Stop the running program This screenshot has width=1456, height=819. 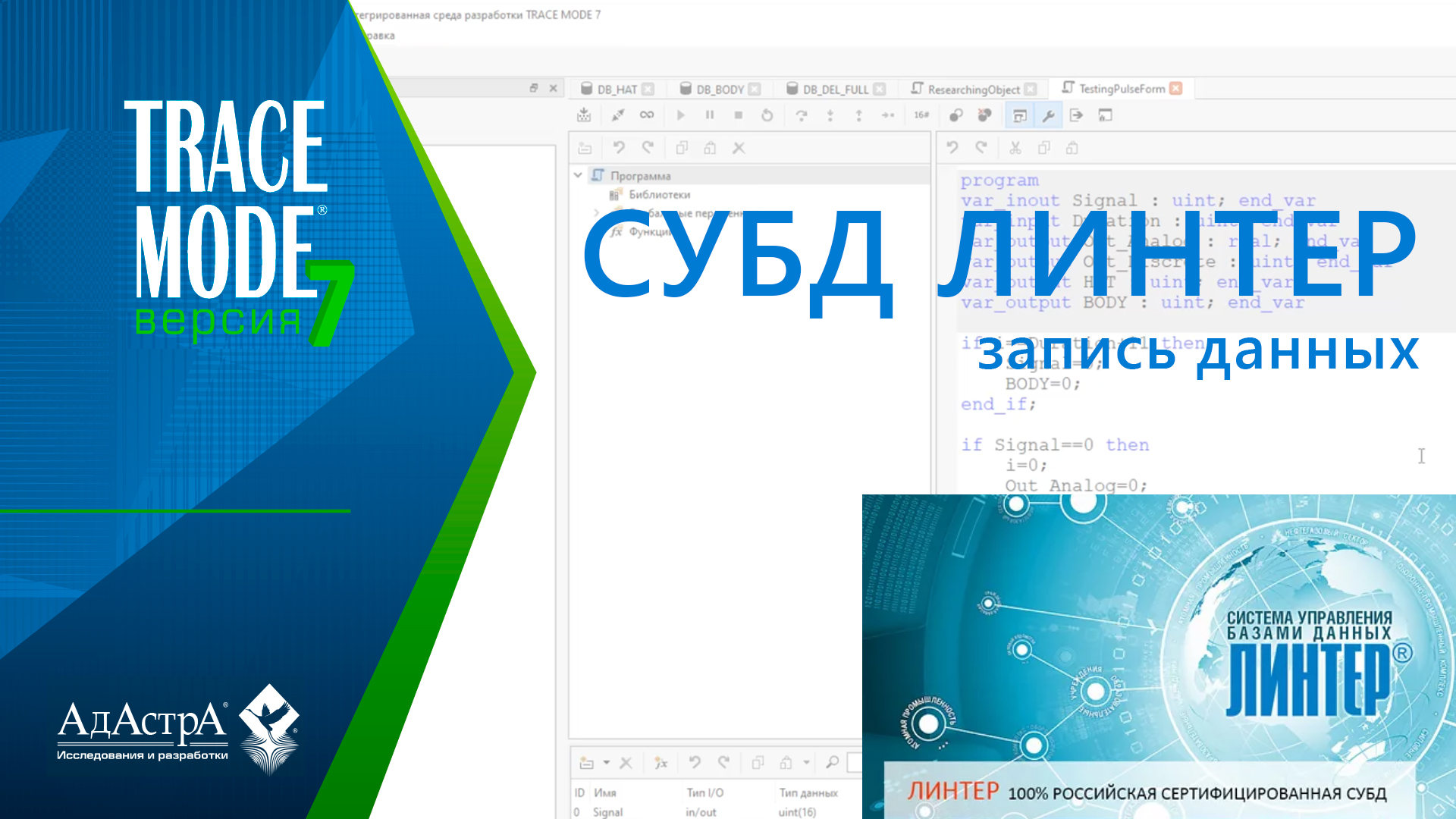738,115
